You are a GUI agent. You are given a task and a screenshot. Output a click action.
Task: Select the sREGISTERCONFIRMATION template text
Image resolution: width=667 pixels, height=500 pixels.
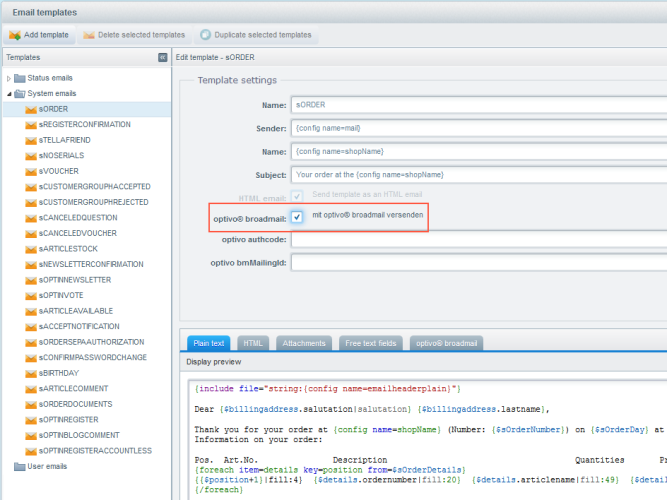tap(85, 124)
